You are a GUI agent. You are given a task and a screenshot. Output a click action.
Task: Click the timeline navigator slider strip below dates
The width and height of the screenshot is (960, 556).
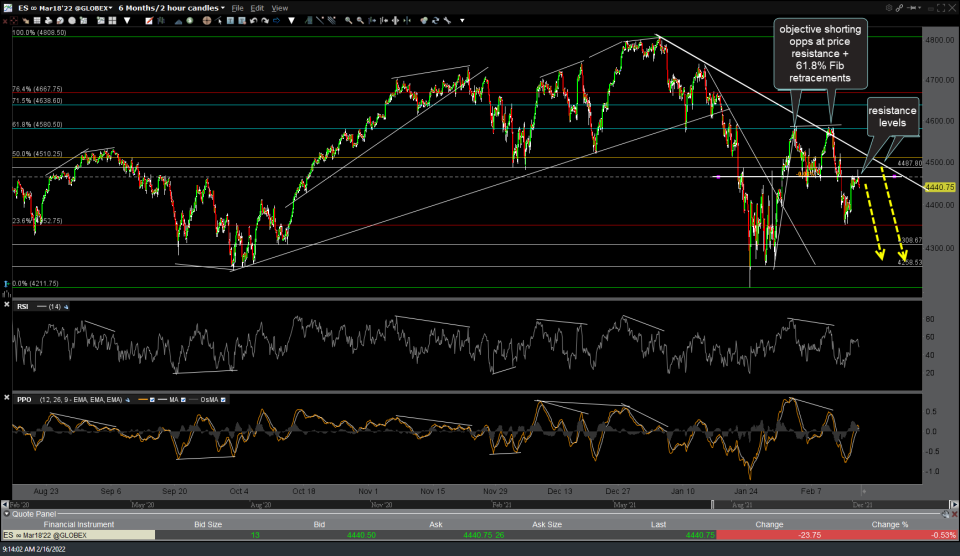click(480, 505)
